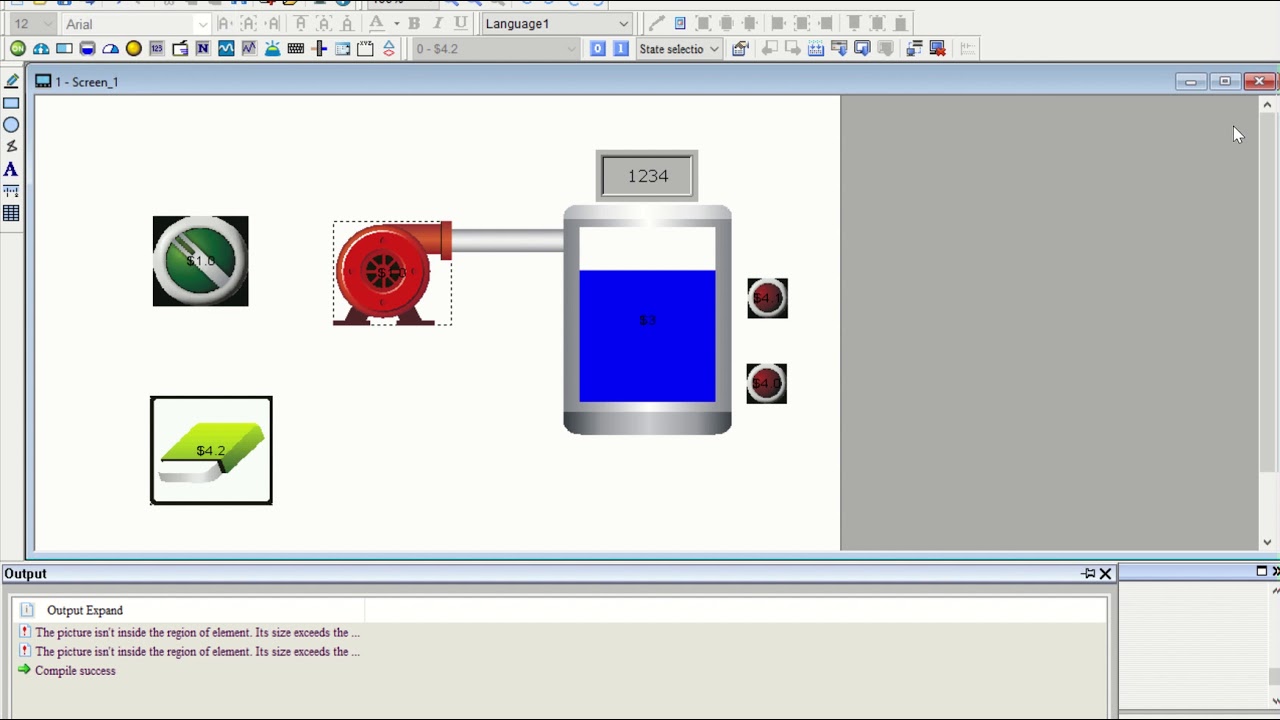
Task: Maximize the Screen_1 window
Action: 1225,82
